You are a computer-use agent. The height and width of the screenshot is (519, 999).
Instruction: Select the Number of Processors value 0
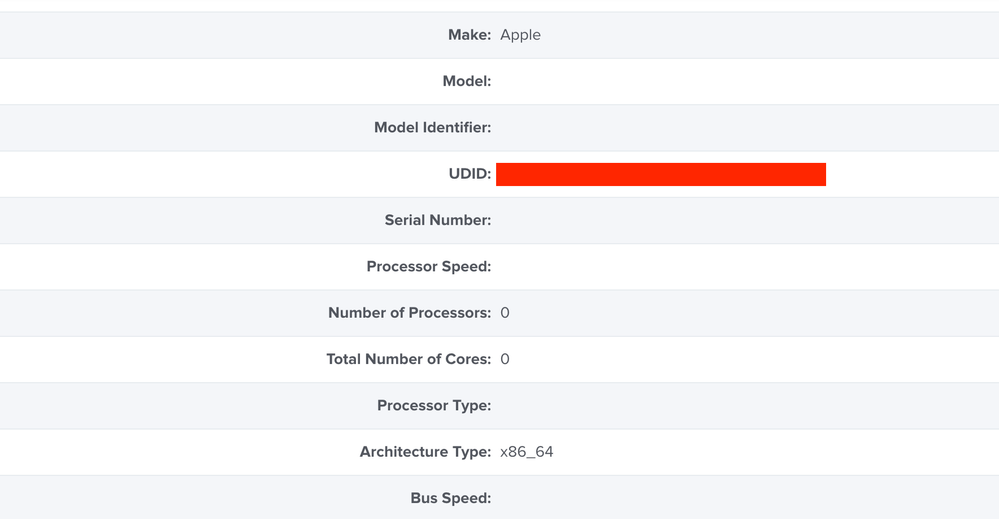pyautogui.click(x=505, y=313)
